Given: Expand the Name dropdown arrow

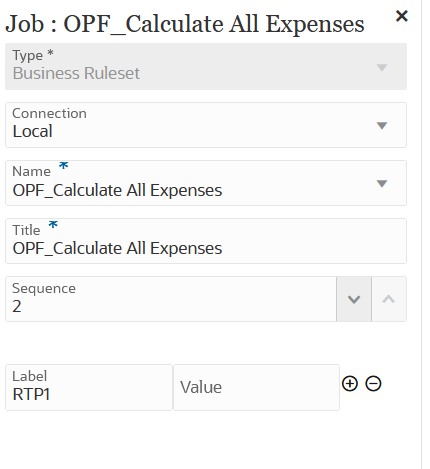Looking at the screenshot, I should pyautogui.click(x=382, y=184).
